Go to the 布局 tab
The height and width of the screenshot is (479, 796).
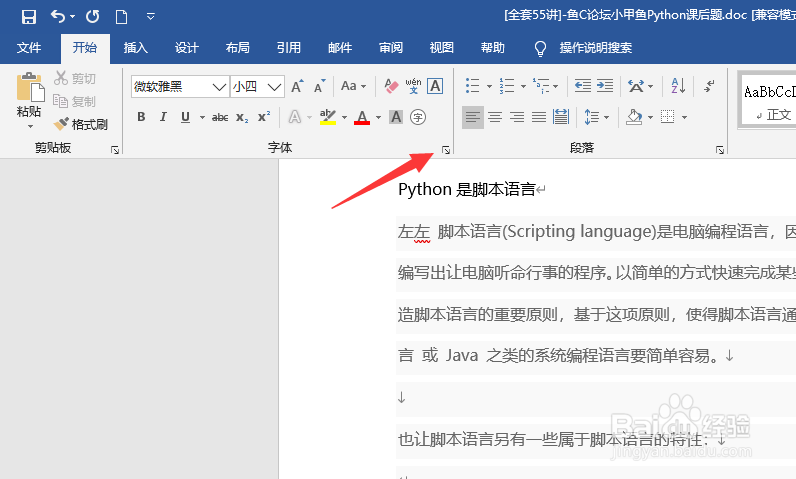click(238, 48)
